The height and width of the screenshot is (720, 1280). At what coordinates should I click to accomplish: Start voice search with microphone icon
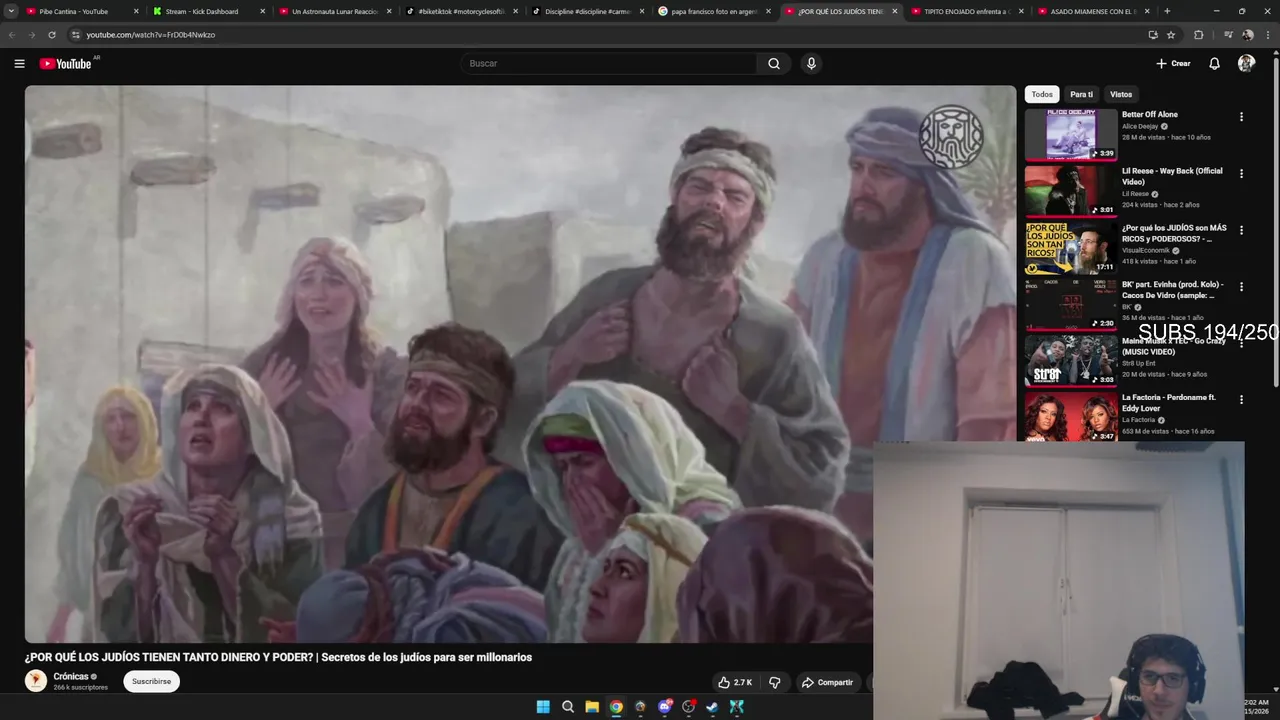[811, 63]
